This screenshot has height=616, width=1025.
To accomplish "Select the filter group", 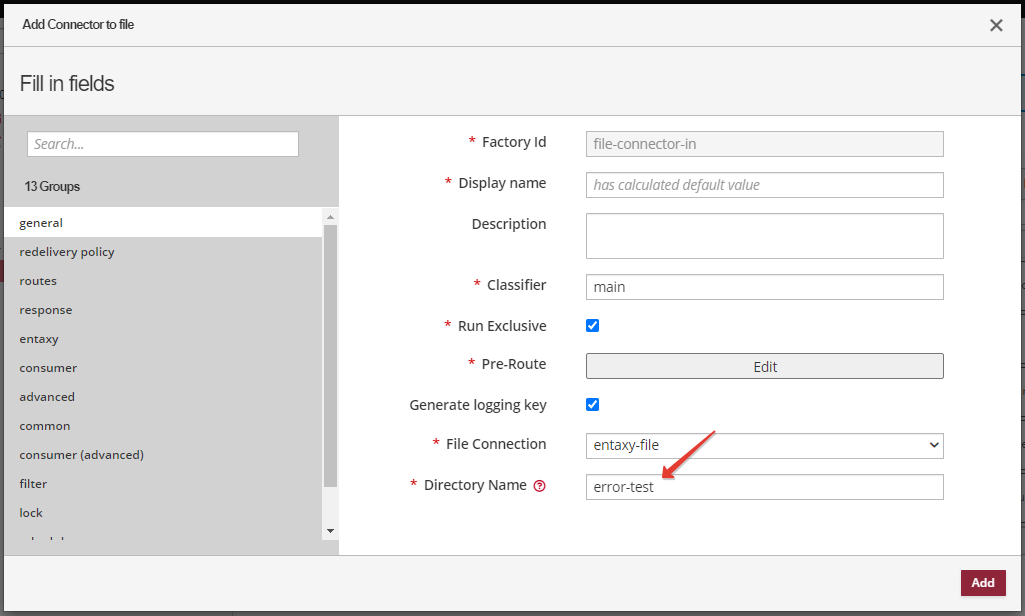I will (33, 484).
